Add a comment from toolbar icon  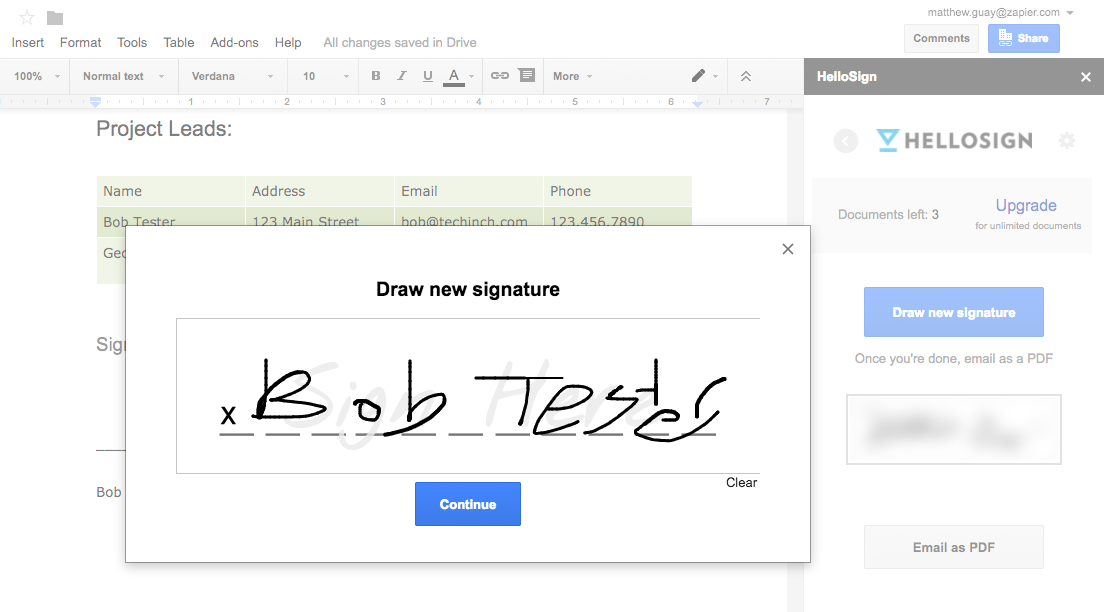527,76
